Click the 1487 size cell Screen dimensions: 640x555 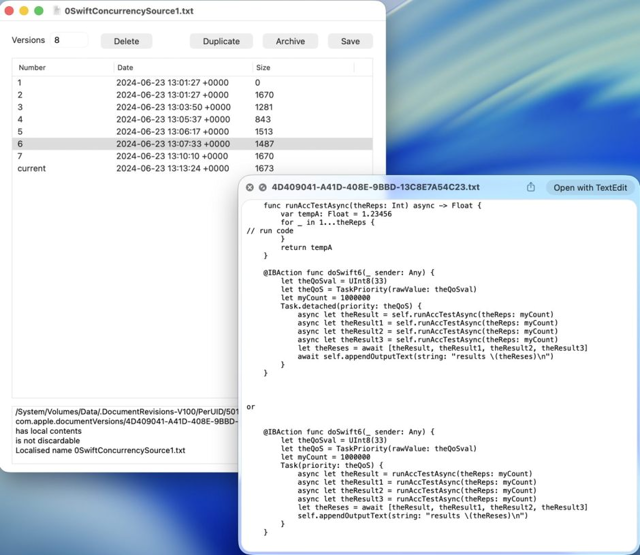pos(264,144)
